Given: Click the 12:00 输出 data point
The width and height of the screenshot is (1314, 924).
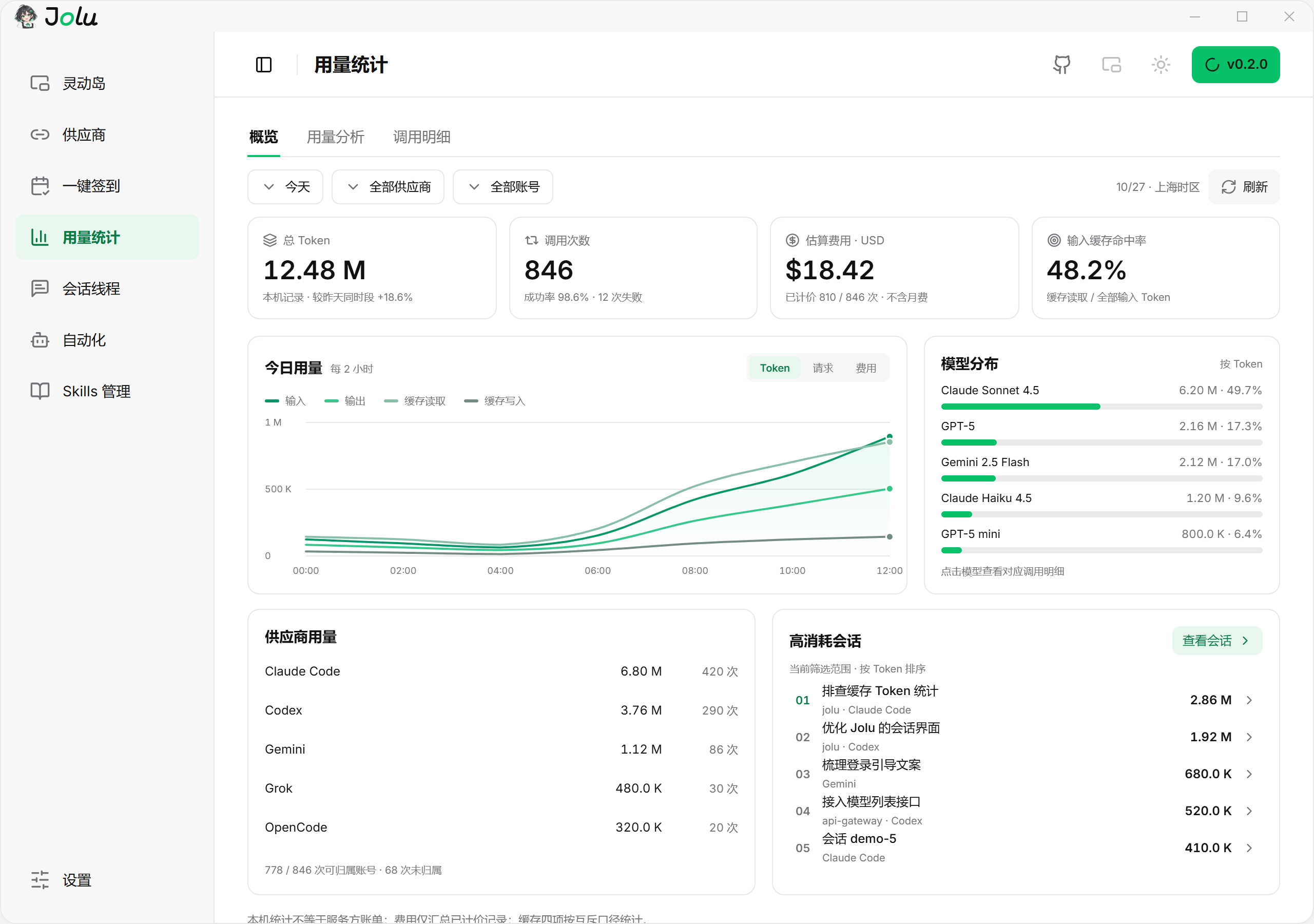Looking at the screenshot, I should click(890, 489).
